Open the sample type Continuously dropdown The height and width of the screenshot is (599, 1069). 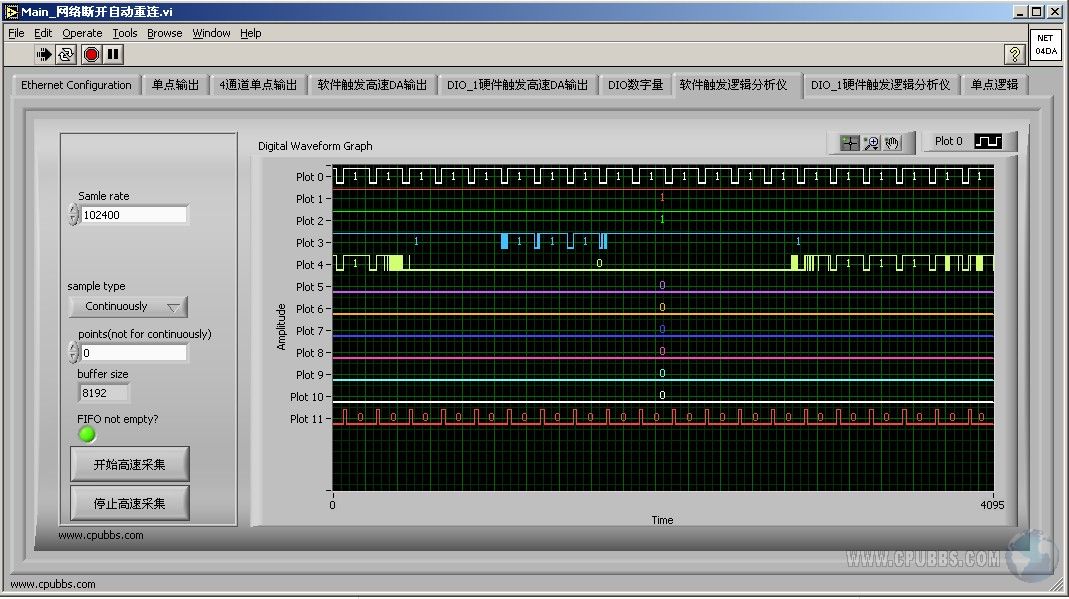point(127,307)
